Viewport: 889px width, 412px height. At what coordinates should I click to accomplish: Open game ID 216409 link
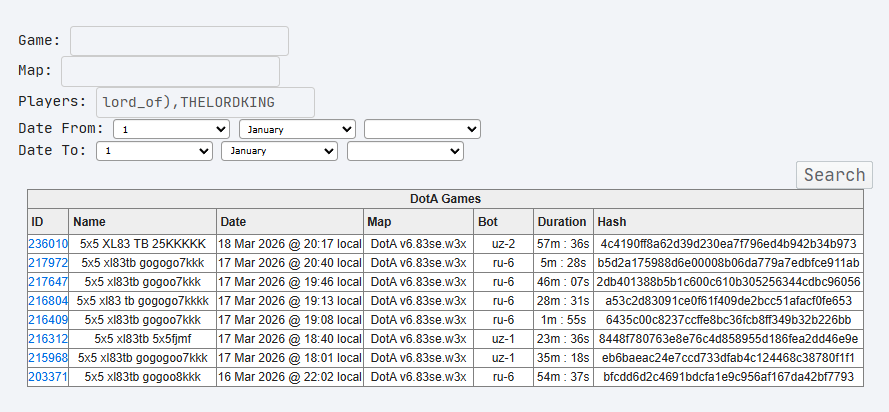point(48,320)
